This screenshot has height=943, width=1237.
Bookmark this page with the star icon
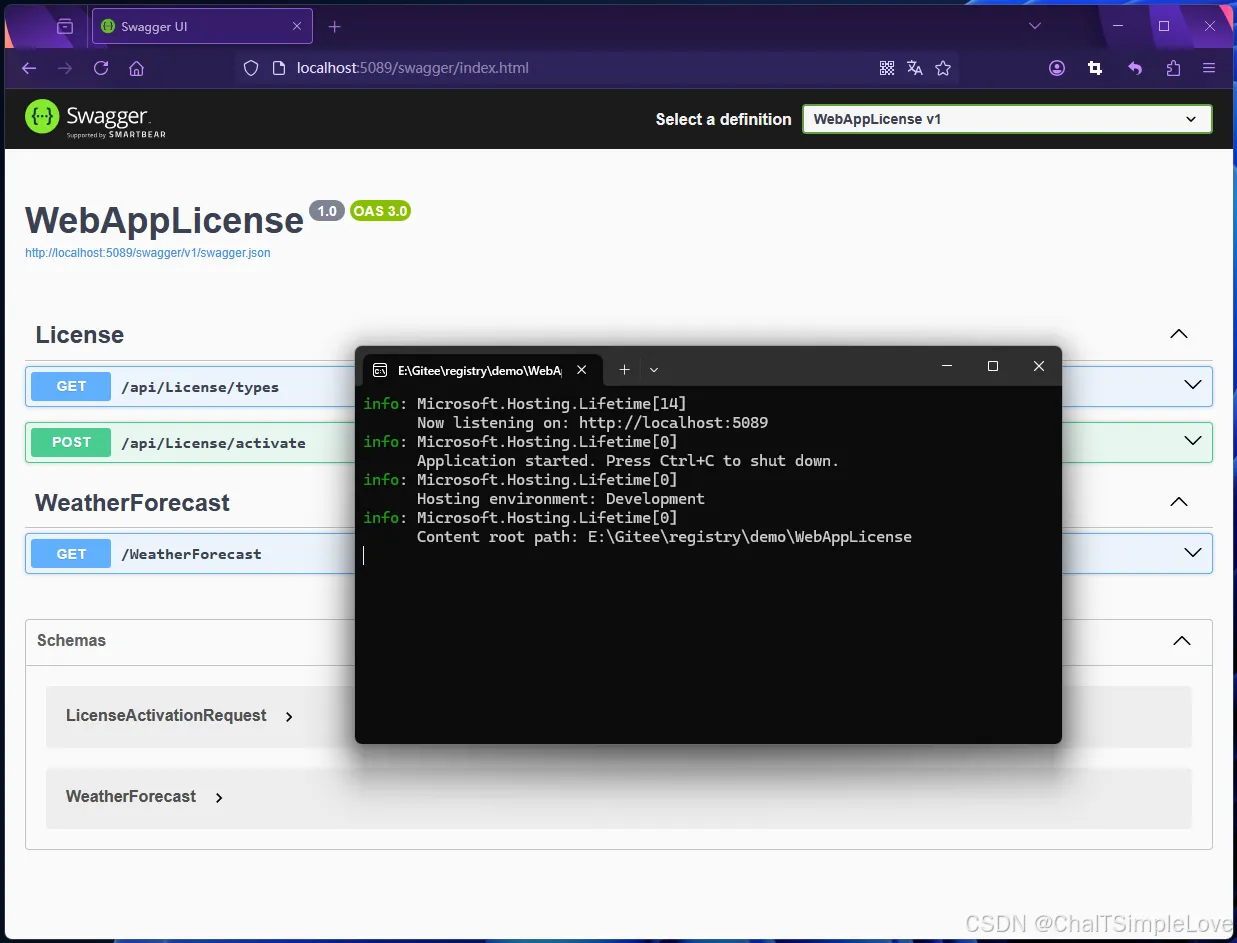942,68
